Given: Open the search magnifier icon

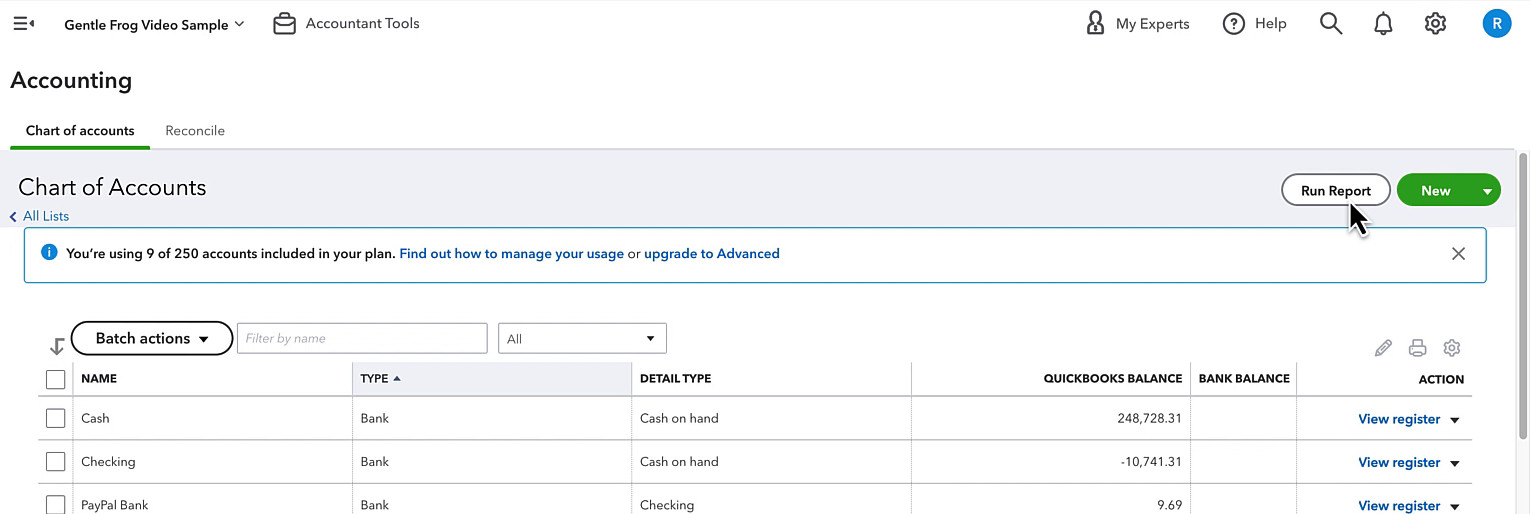Looking at the screenshot, I should [1331, 24].
